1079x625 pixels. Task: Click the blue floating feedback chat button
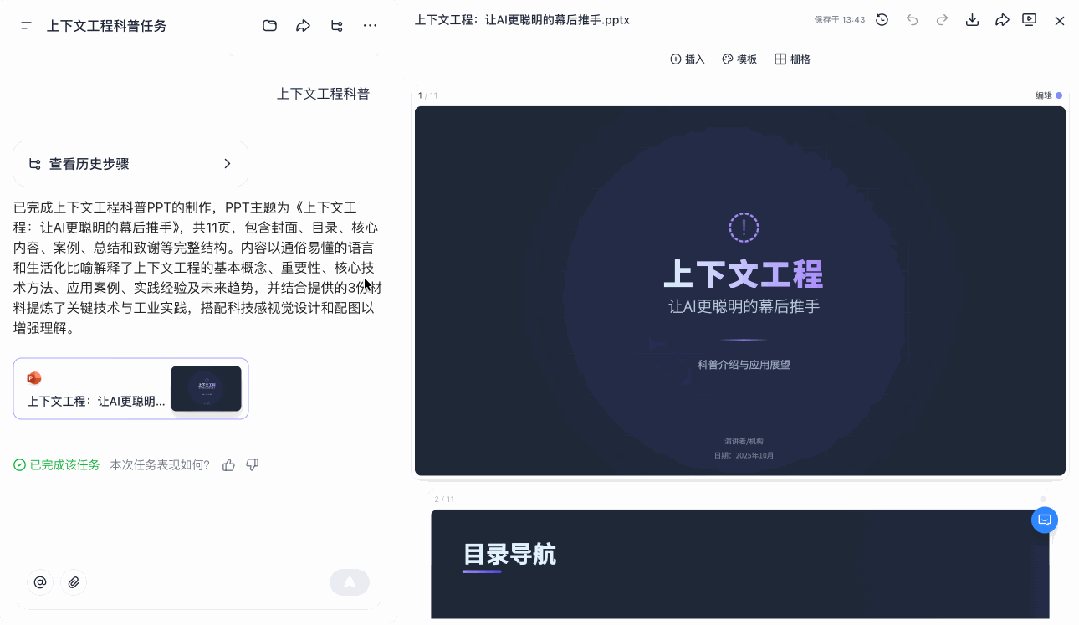pos(1044,519)
